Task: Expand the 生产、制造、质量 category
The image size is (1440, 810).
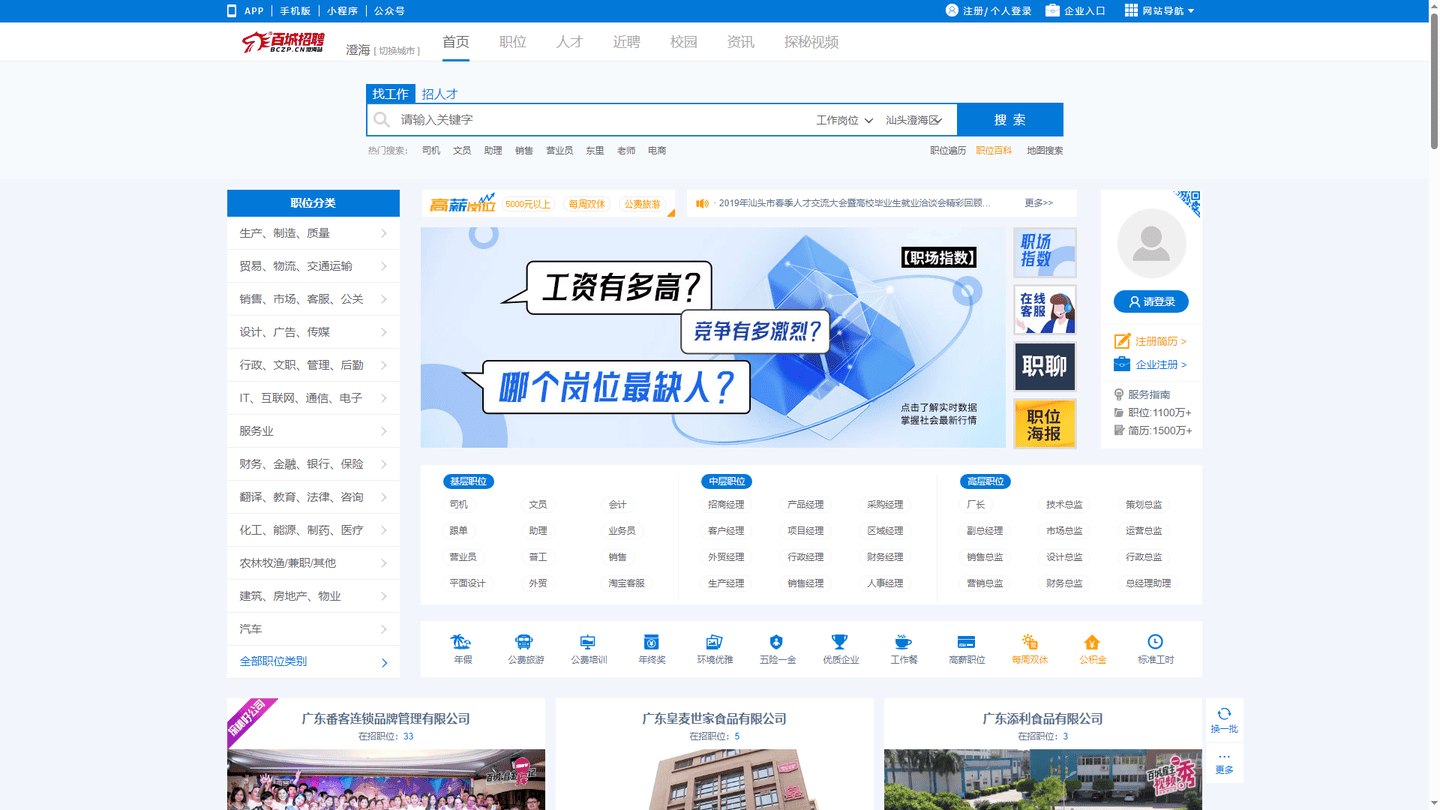Action: click(x=313, y=233)
